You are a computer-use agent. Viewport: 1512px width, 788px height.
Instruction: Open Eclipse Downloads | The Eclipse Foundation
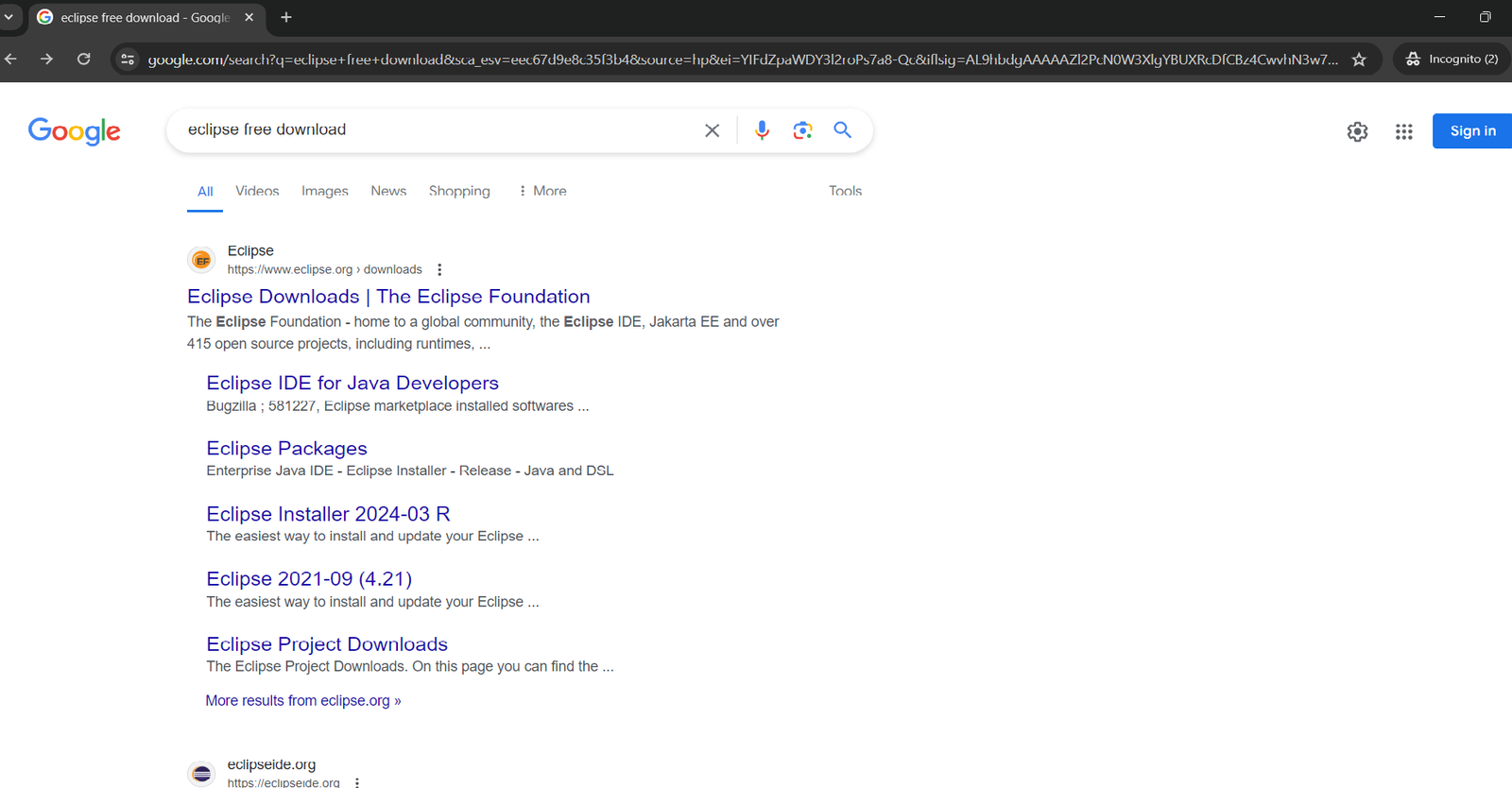pyautogui.click(x=388, y=297)
